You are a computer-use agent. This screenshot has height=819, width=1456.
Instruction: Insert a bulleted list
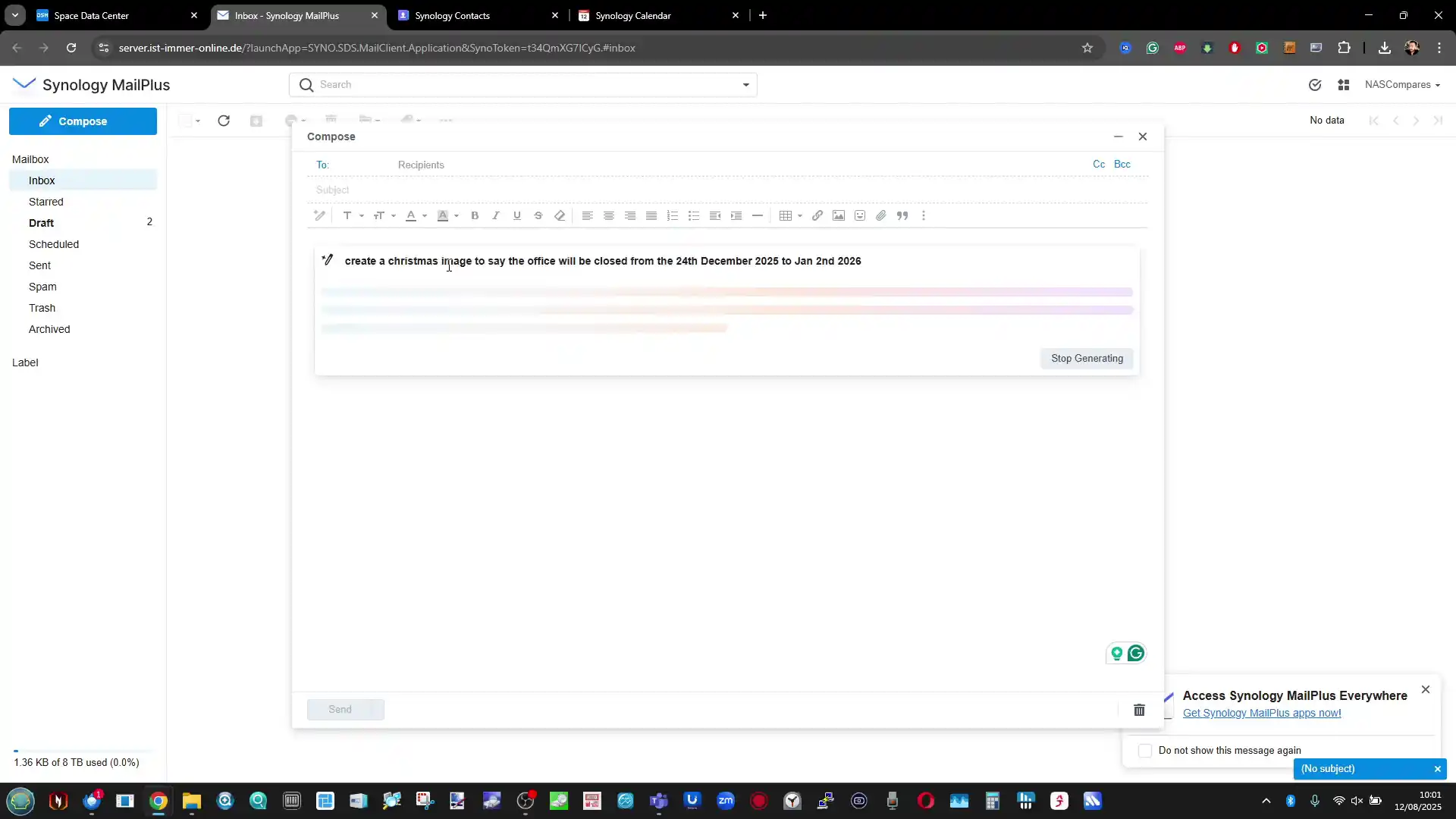click(x=694, y=216)
